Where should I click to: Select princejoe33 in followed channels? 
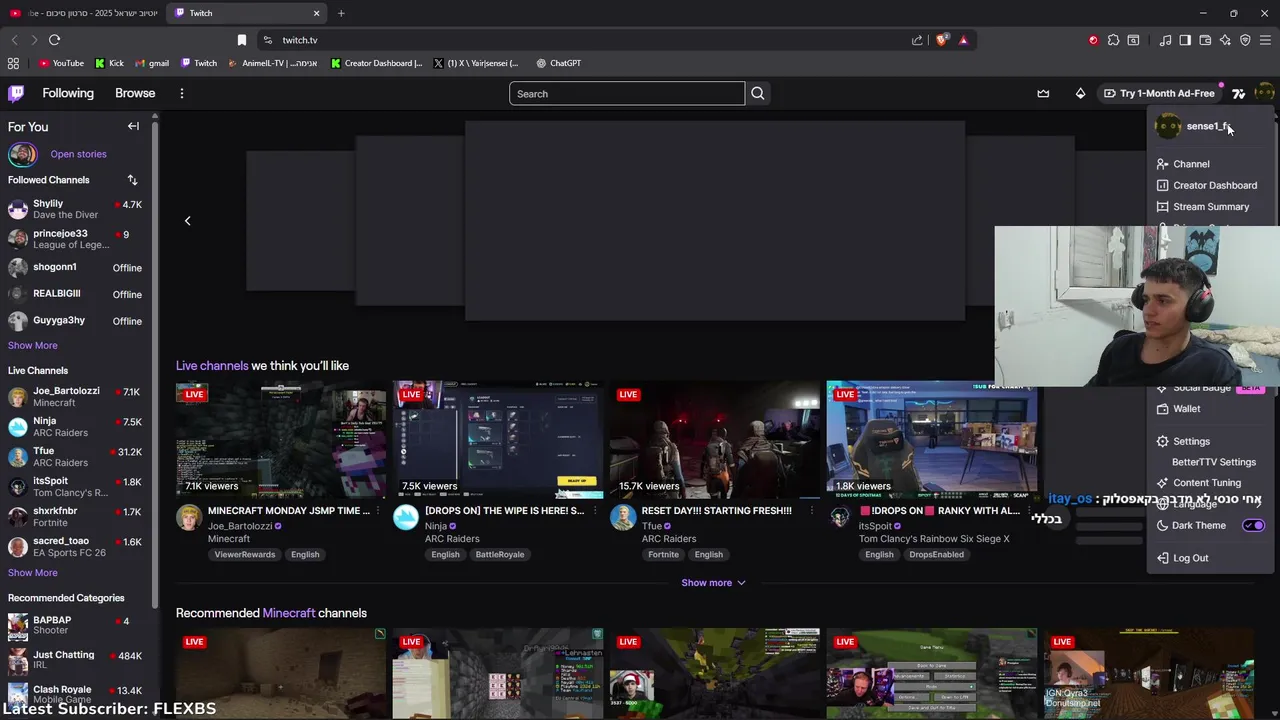click(x=75, y=239)
